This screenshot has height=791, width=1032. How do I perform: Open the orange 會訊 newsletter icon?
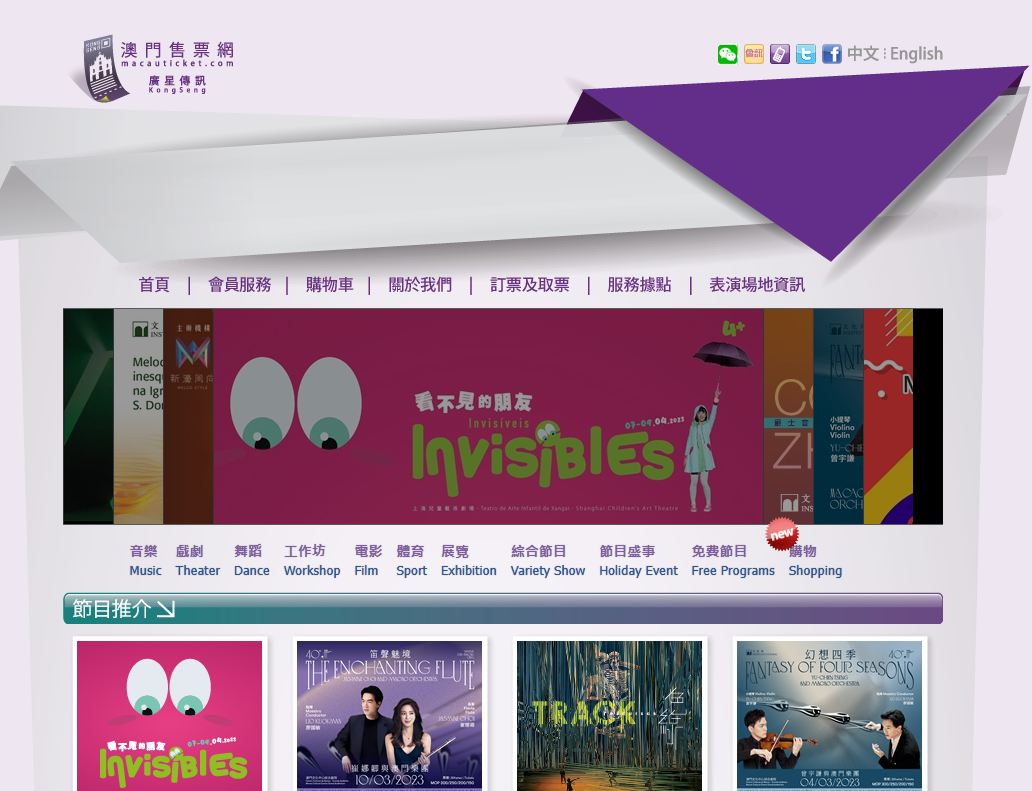point(754,54)
